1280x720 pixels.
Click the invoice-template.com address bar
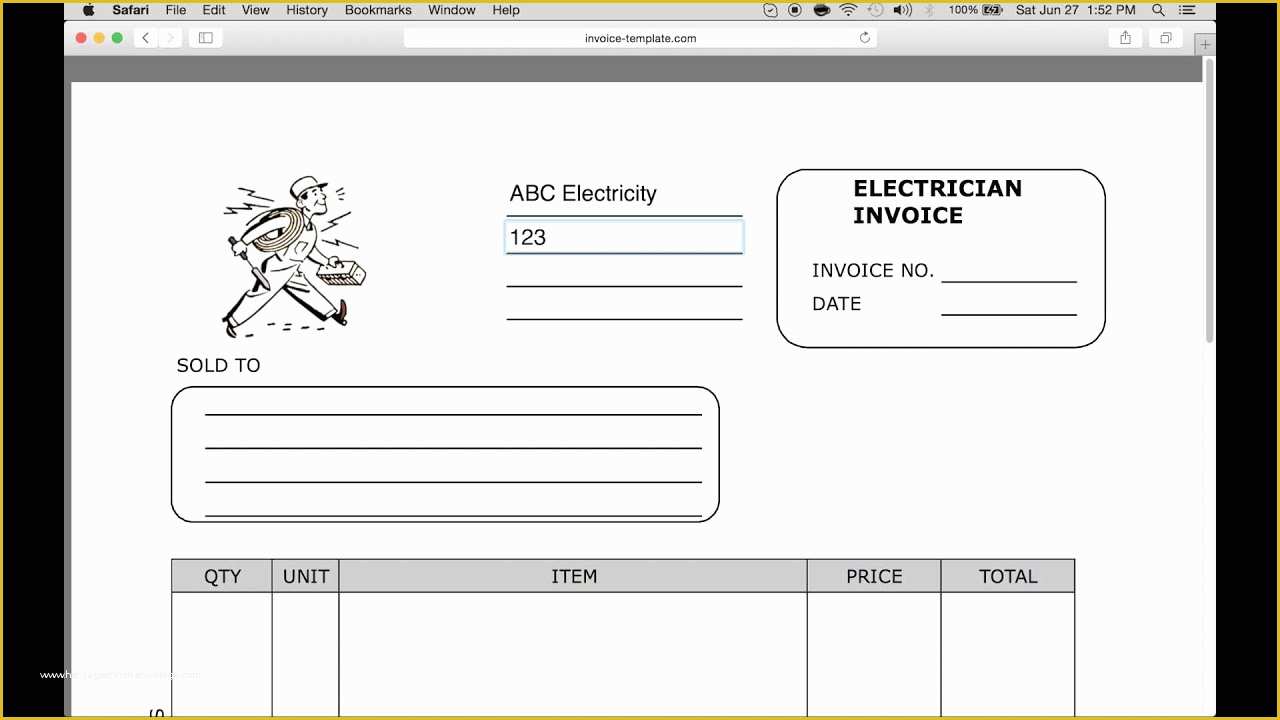coord(640,38)
